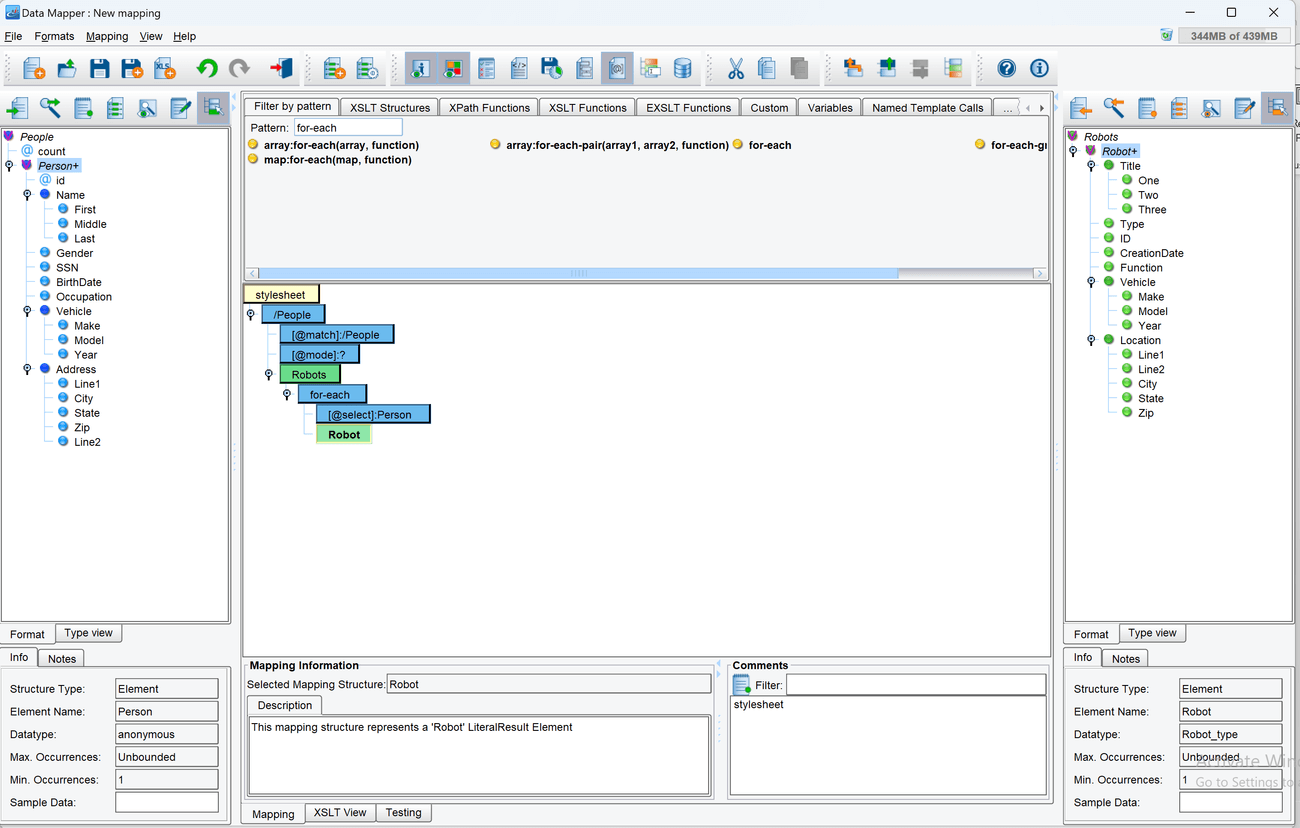Select map:for-each(map, function) in results

click(x=338, y=160)
